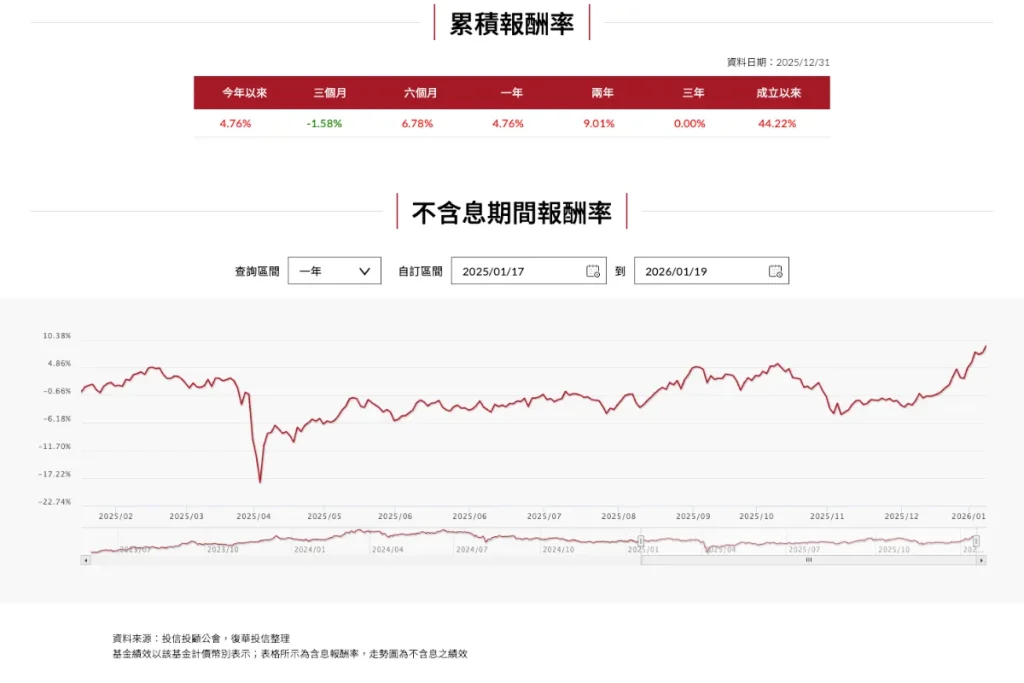The image size is (1024, 683).
Task: Click the navigator scrollbar thumb
Action: coord(808,560)
